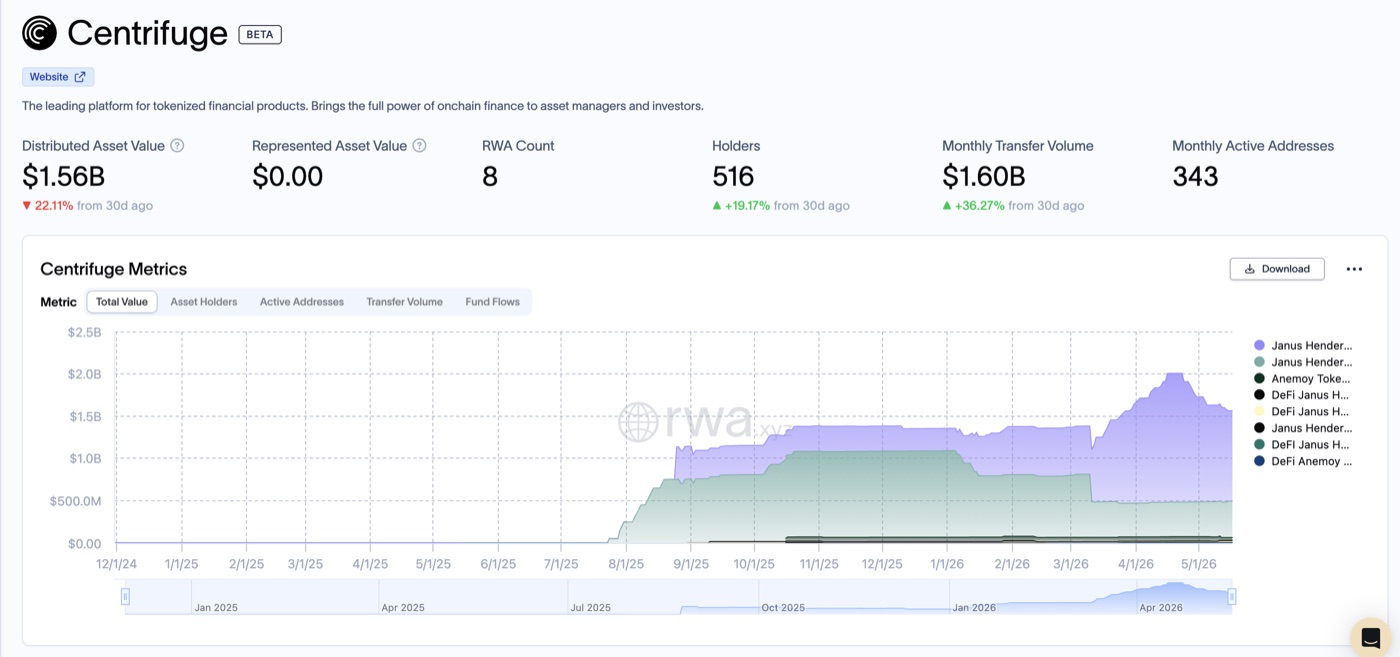
Task: Open the Website external link
Action: [x=58, y=77]
